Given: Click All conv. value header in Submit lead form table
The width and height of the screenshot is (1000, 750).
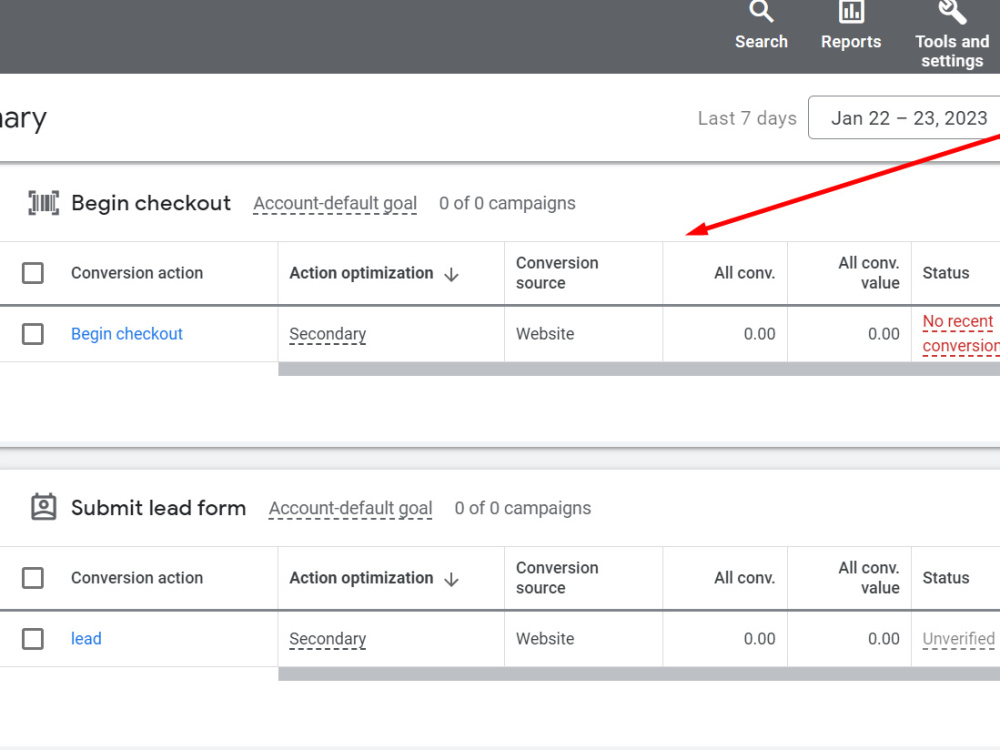Looking at the screenshot, I should point(869,578).
